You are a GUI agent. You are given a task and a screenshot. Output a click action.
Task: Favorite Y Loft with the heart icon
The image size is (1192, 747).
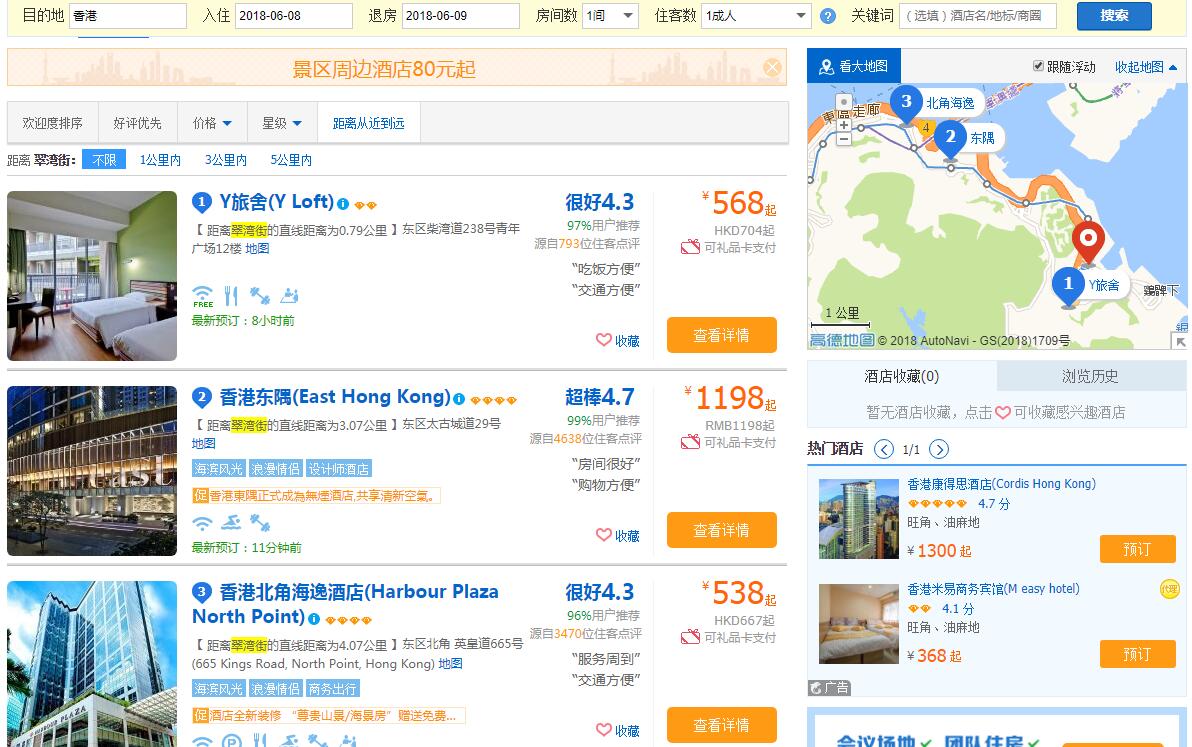(x=604, y=340)
